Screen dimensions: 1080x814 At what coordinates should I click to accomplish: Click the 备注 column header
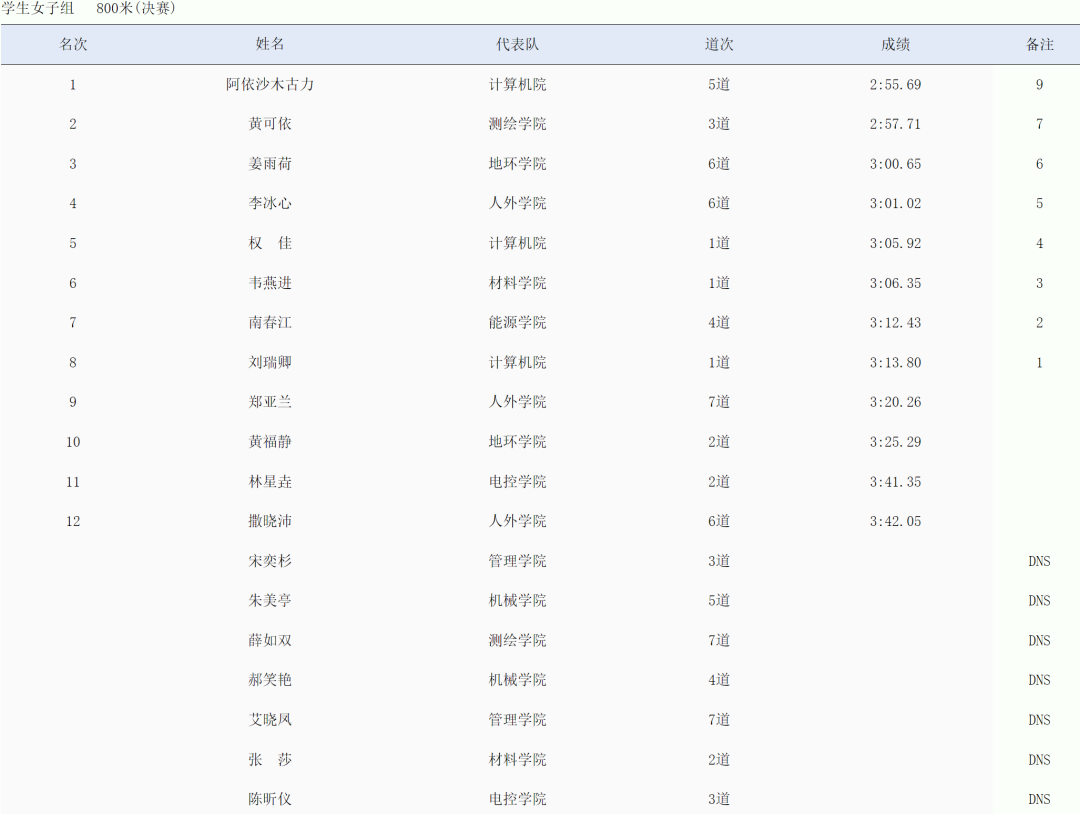(1039, 45)
